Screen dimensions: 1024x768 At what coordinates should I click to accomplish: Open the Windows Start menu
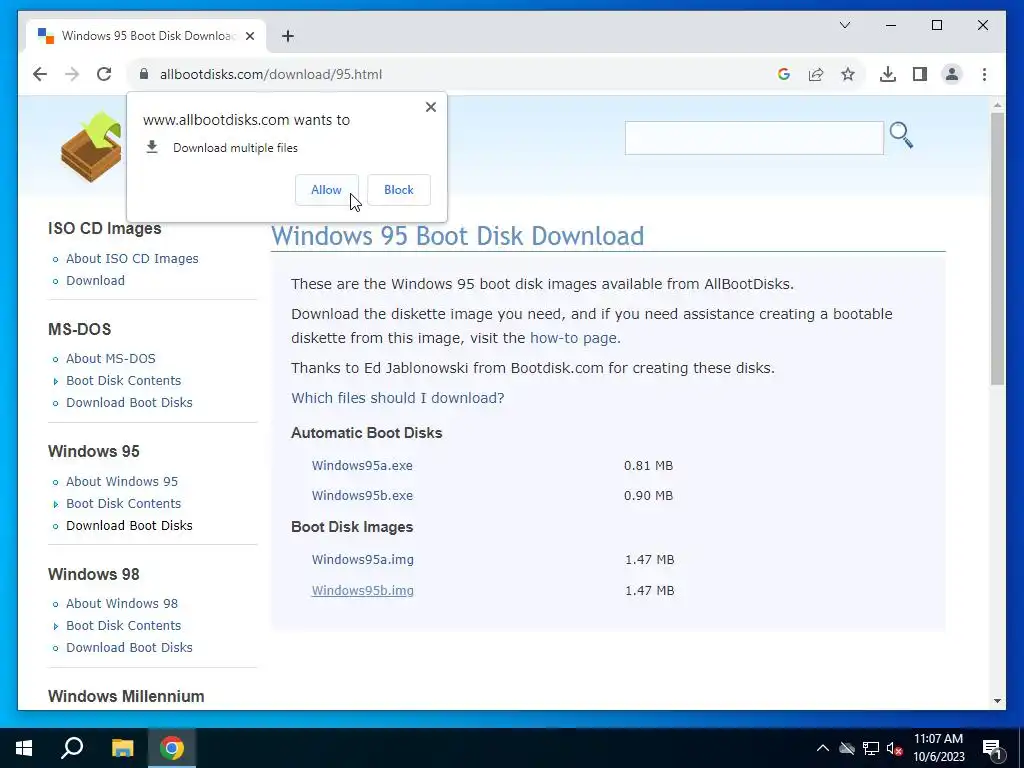(x=24, y=748)
